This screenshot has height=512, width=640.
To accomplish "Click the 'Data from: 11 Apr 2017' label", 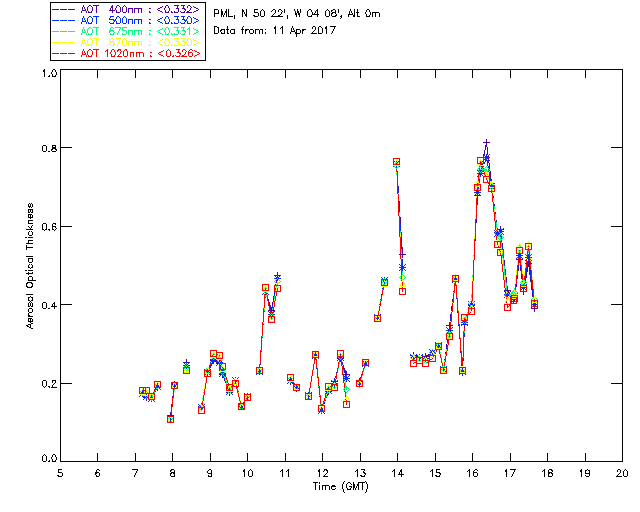I will [274, 30].
